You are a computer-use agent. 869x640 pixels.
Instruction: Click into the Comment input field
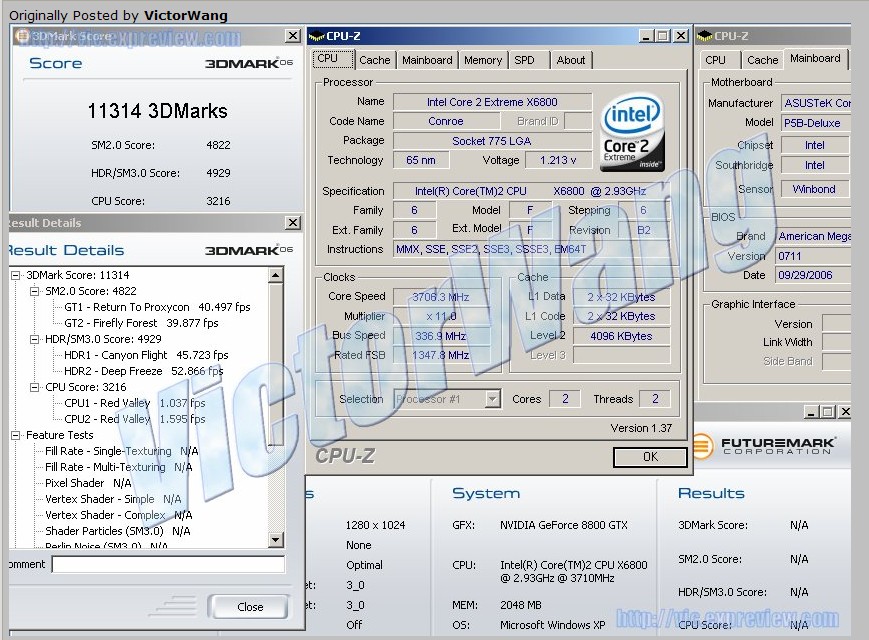(x=168, y=564)
